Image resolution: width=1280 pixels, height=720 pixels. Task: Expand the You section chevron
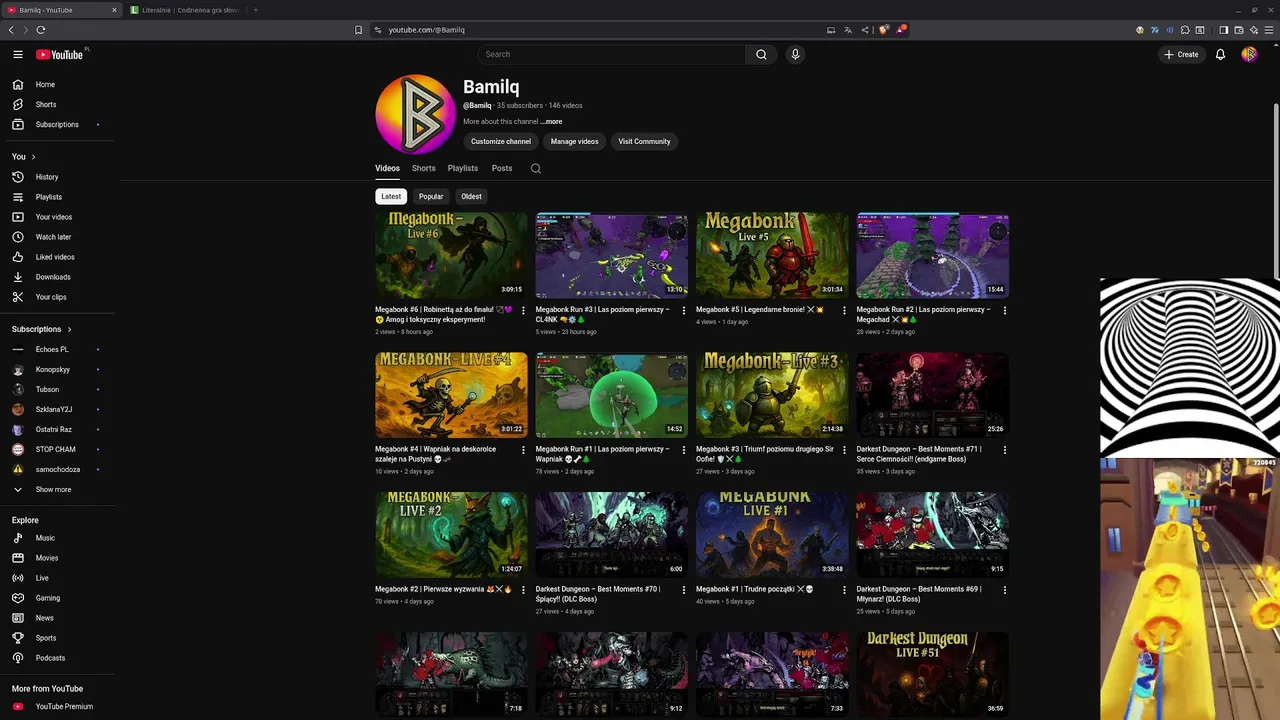[33, 157]
